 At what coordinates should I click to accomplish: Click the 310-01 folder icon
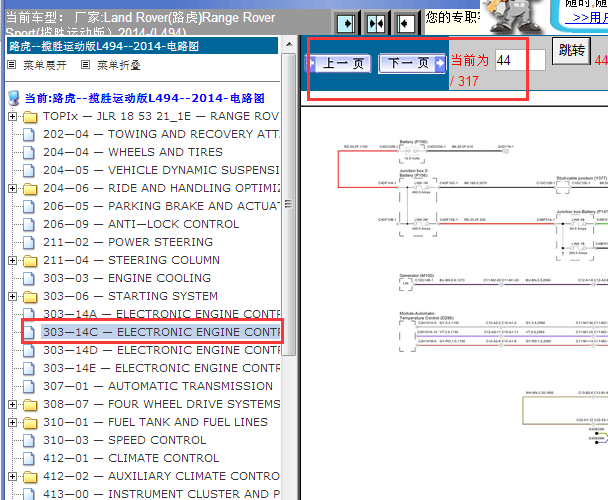click(x=30, y=423)
